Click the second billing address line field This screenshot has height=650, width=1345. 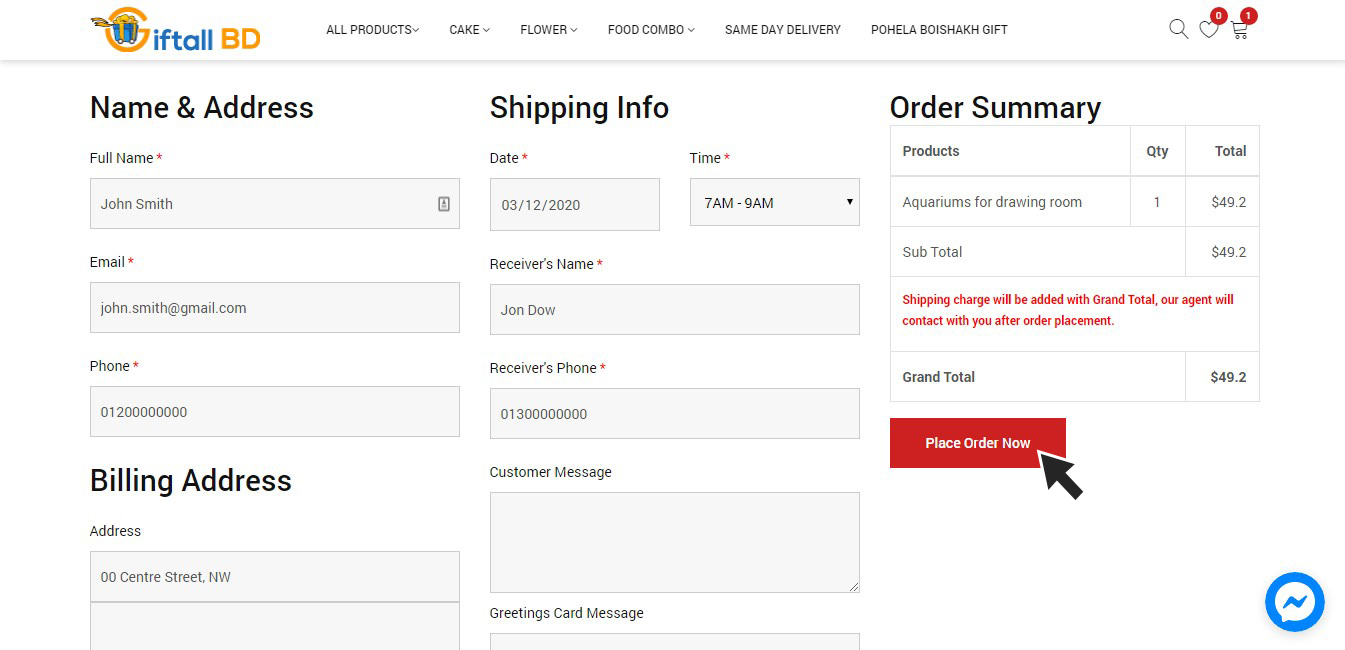(275, 627)
